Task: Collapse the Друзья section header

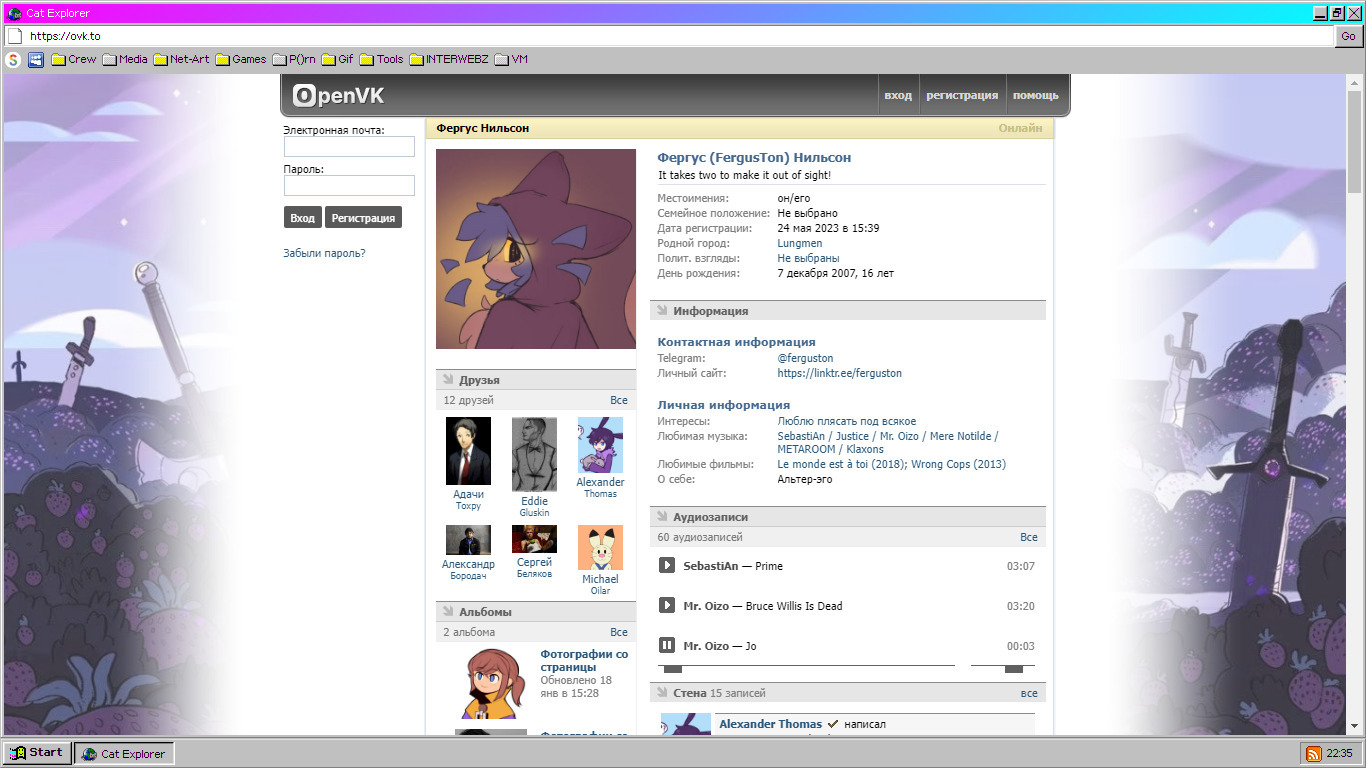Action: click(536, 380)
